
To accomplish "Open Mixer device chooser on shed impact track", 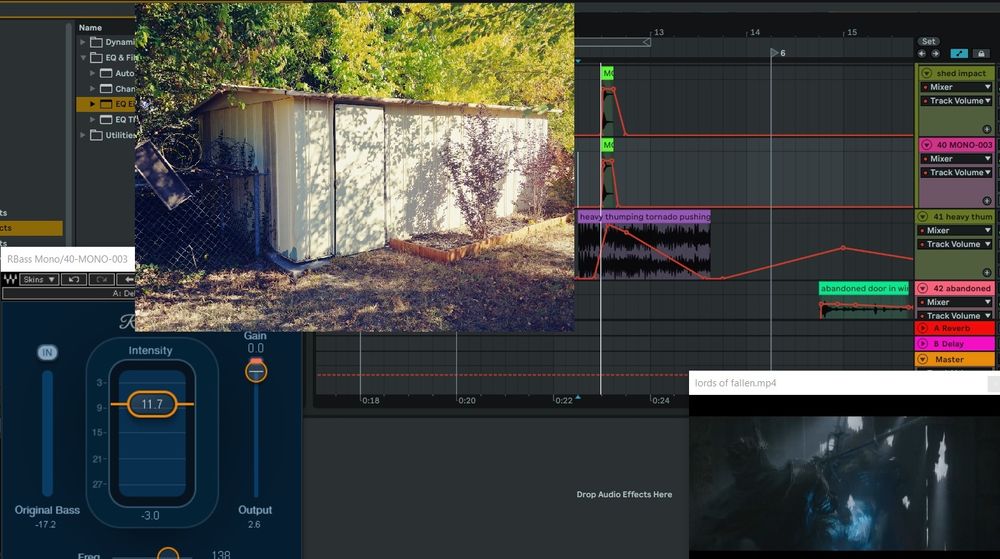I will click(x=957, y=87).
